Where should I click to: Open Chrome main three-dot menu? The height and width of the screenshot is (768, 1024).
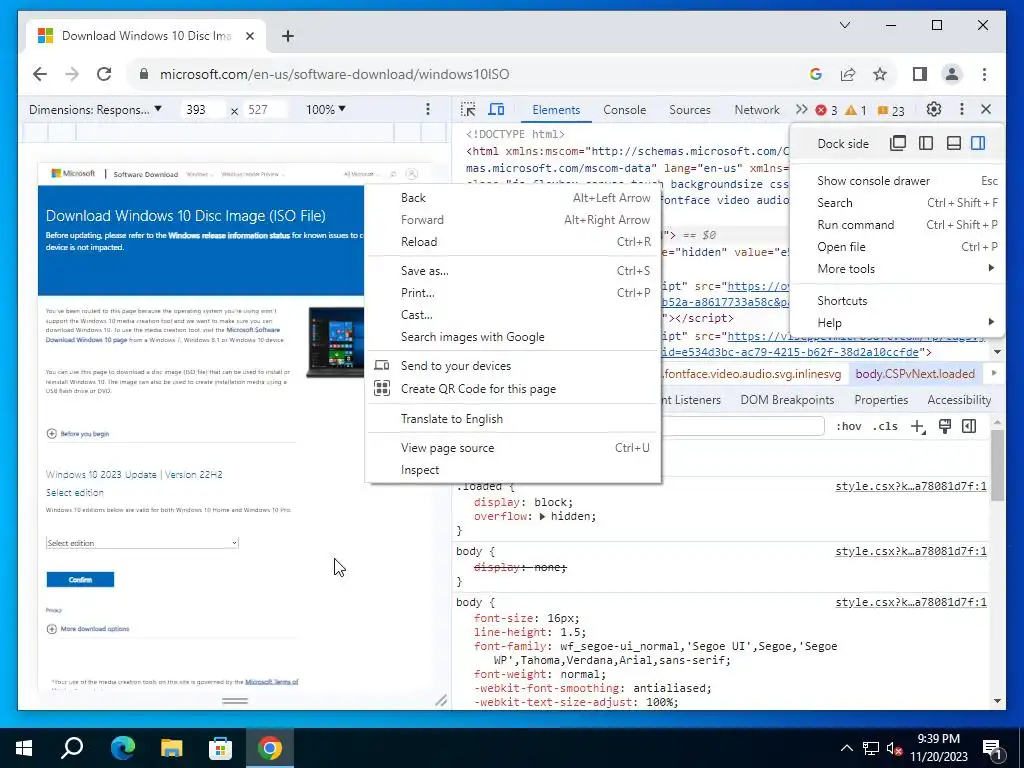(984, 74)
